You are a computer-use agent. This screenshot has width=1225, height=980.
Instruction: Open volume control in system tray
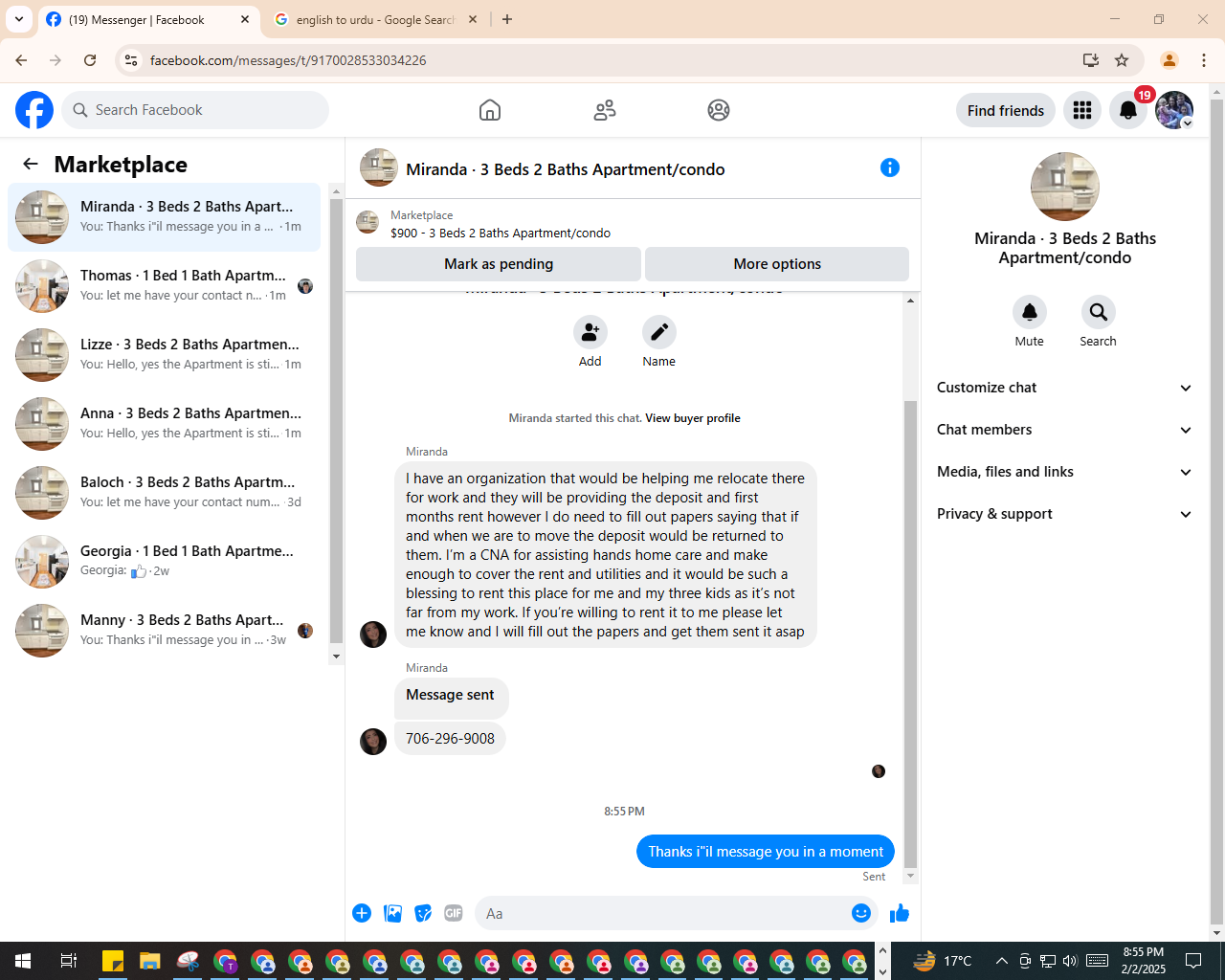(x=1070, y=961)
